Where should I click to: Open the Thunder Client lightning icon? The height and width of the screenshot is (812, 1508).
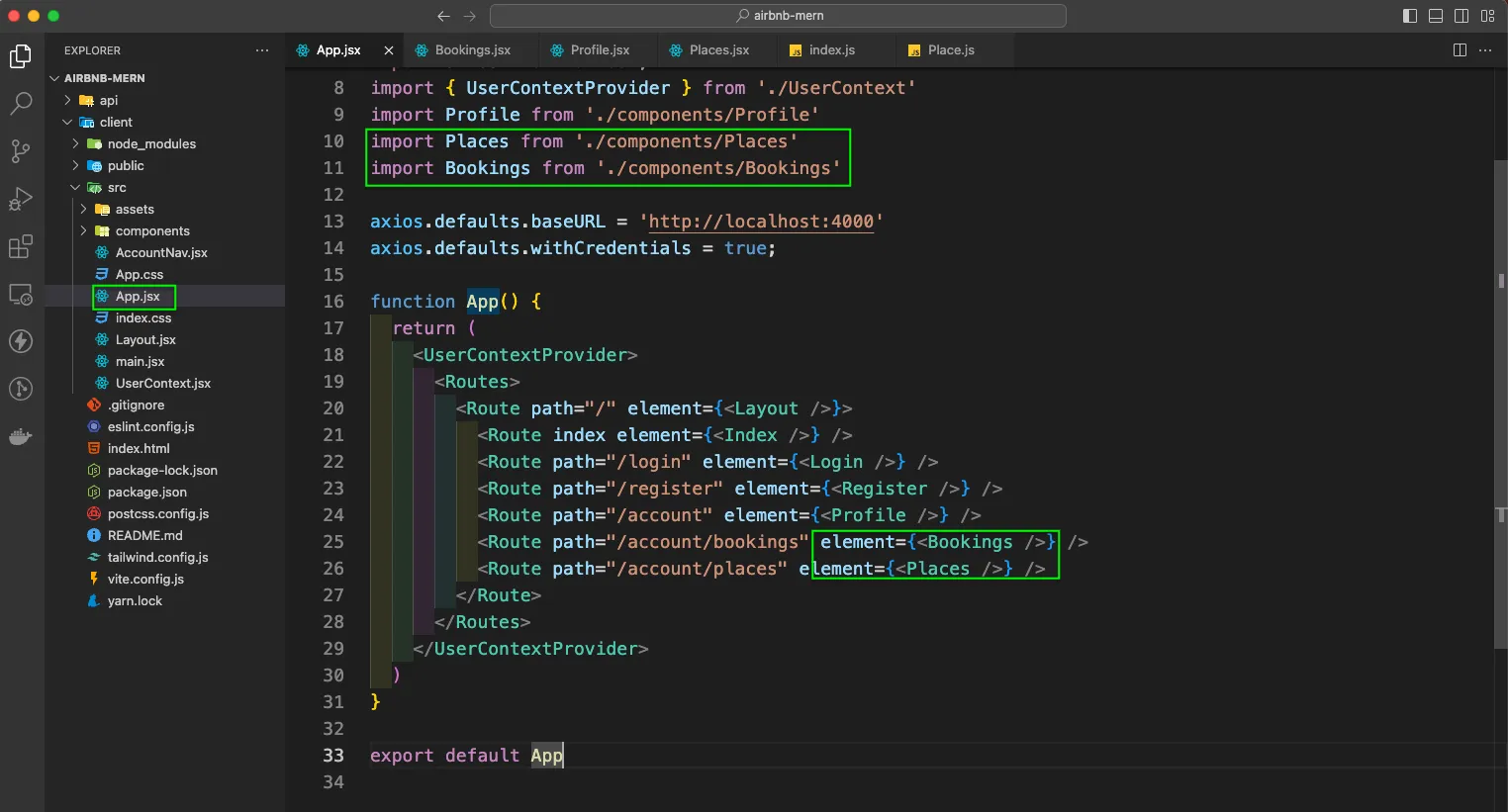point(21,341)
